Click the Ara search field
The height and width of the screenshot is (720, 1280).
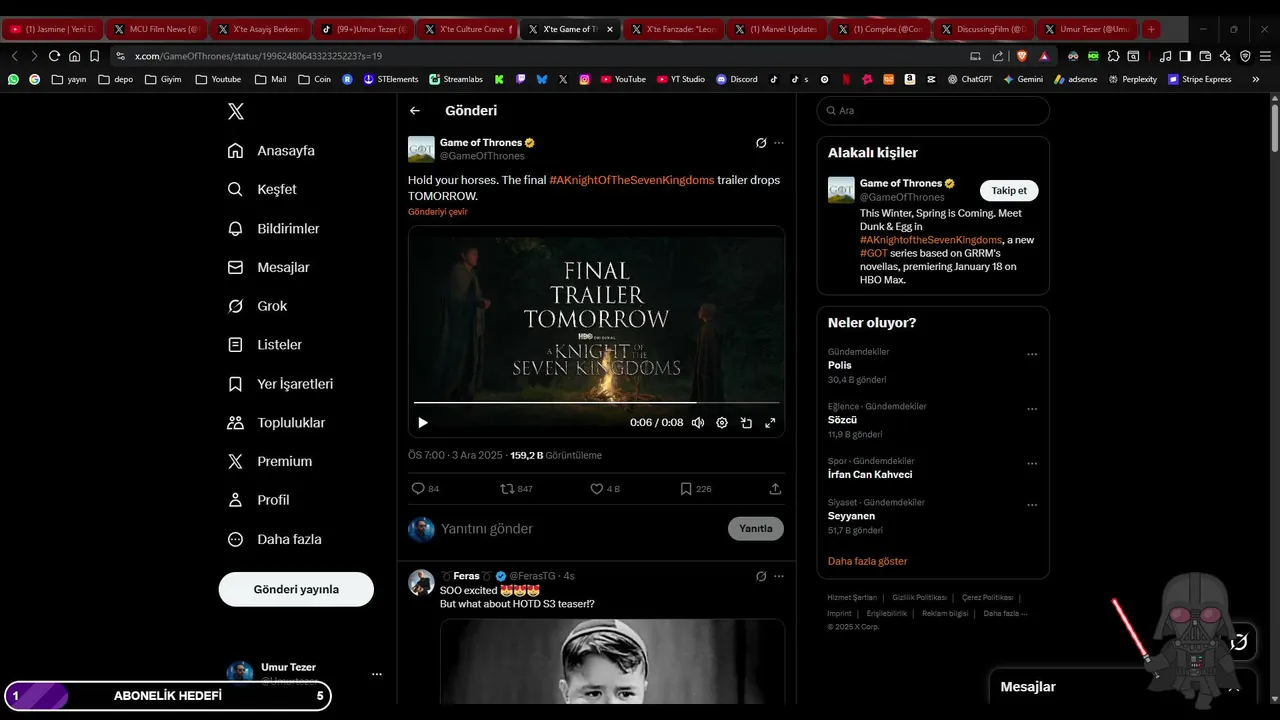tap(933, 111)
